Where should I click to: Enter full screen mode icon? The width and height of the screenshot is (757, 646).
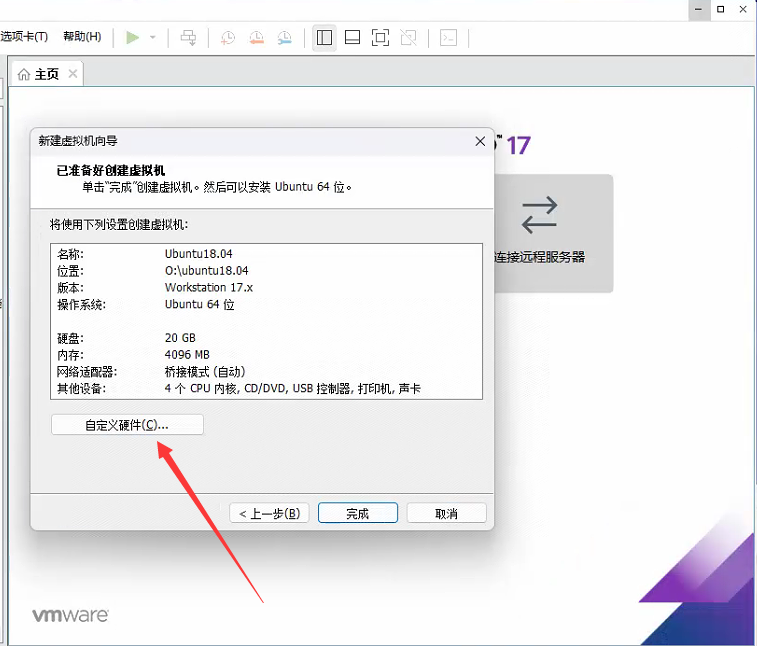pyautogui.click(x=380, y=37)
